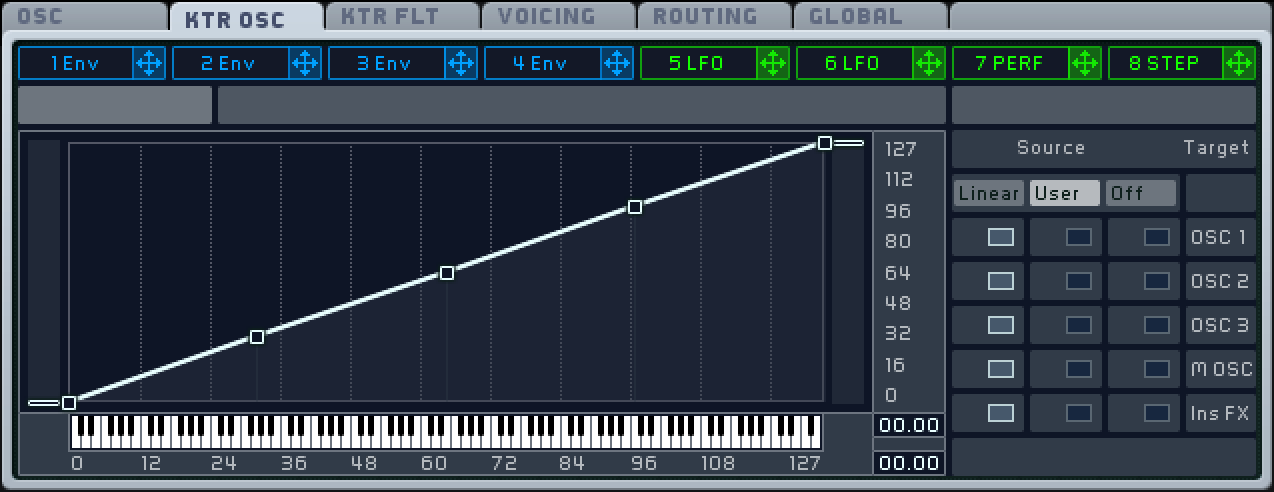Click a key on the piano keyboard strip
Screen dimensions: 1274x492
coord(446,432)
